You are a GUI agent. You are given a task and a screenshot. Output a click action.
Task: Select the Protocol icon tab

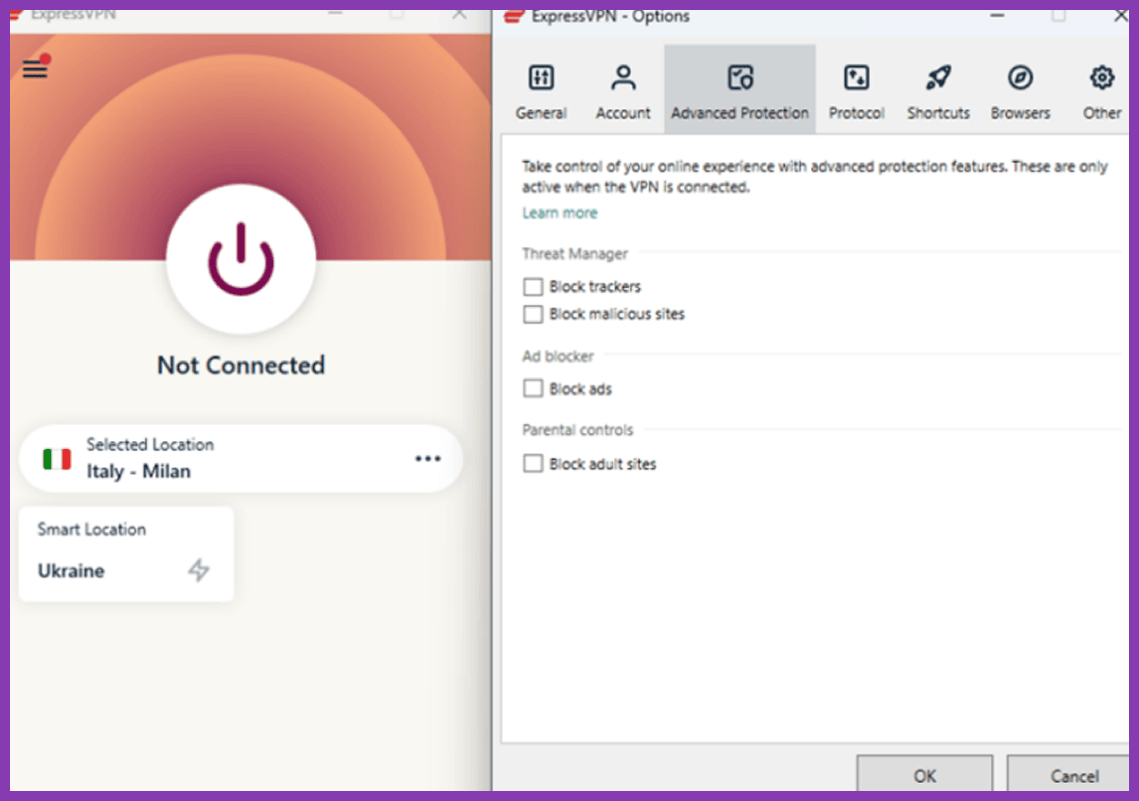[856, 78]
